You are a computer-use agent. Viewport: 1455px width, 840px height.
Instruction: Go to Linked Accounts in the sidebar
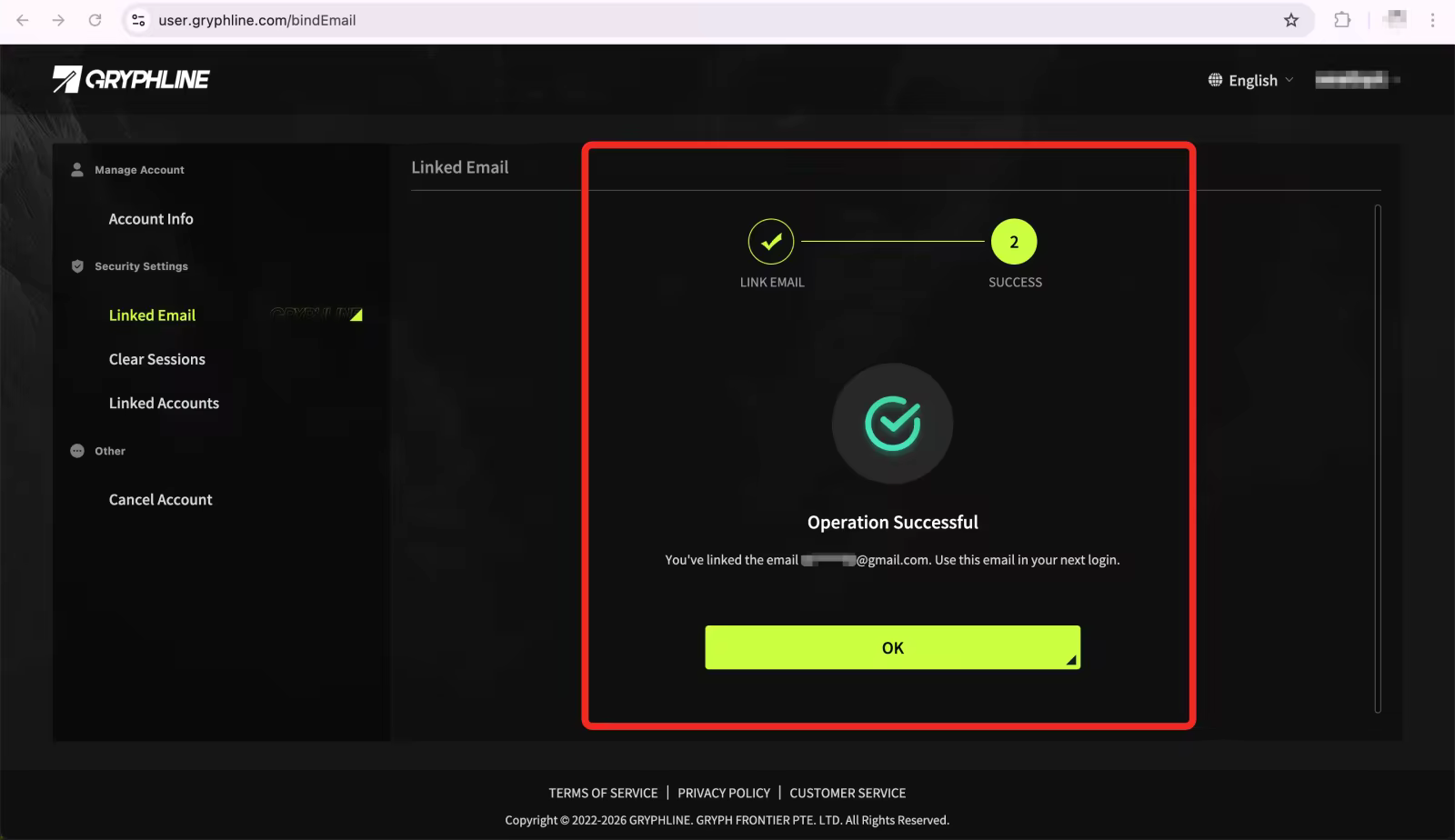164,403
